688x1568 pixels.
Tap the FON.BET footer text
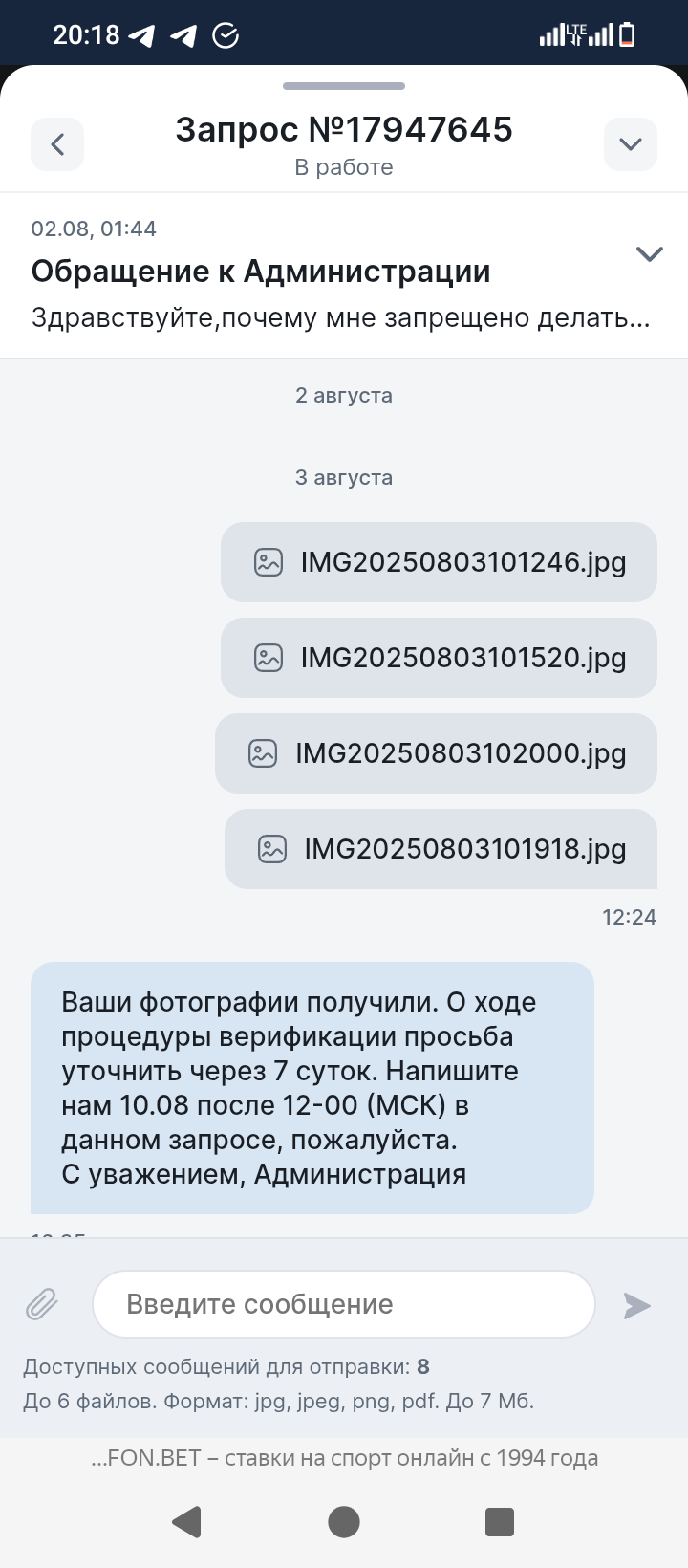tap(344, 1458)
